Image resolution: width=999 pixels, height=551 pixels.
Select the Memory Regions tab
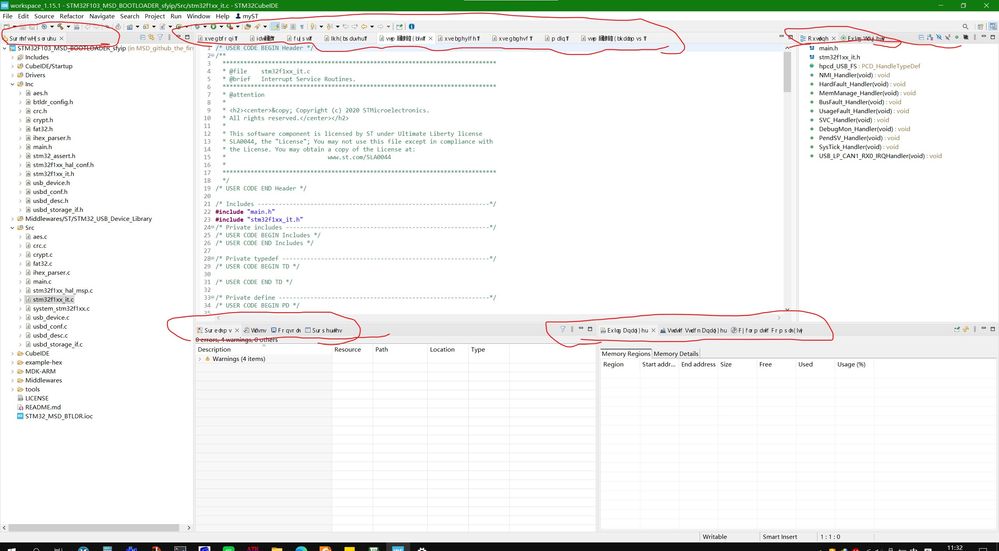tap(626, 354)
